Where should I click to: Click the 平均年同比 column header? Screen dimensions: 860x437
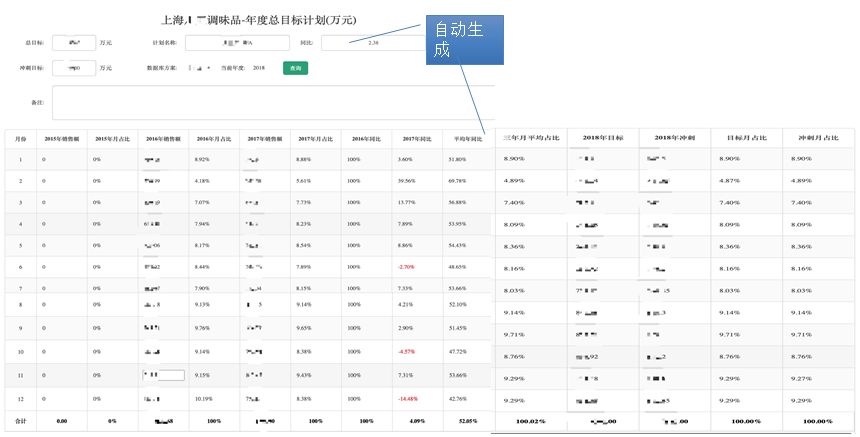coord(468,139)
